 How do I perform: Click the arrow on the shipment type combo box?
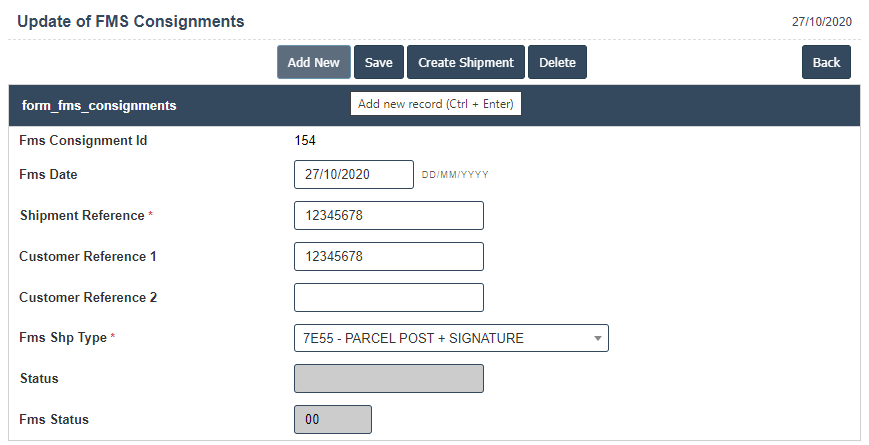(x=598, y=338)
